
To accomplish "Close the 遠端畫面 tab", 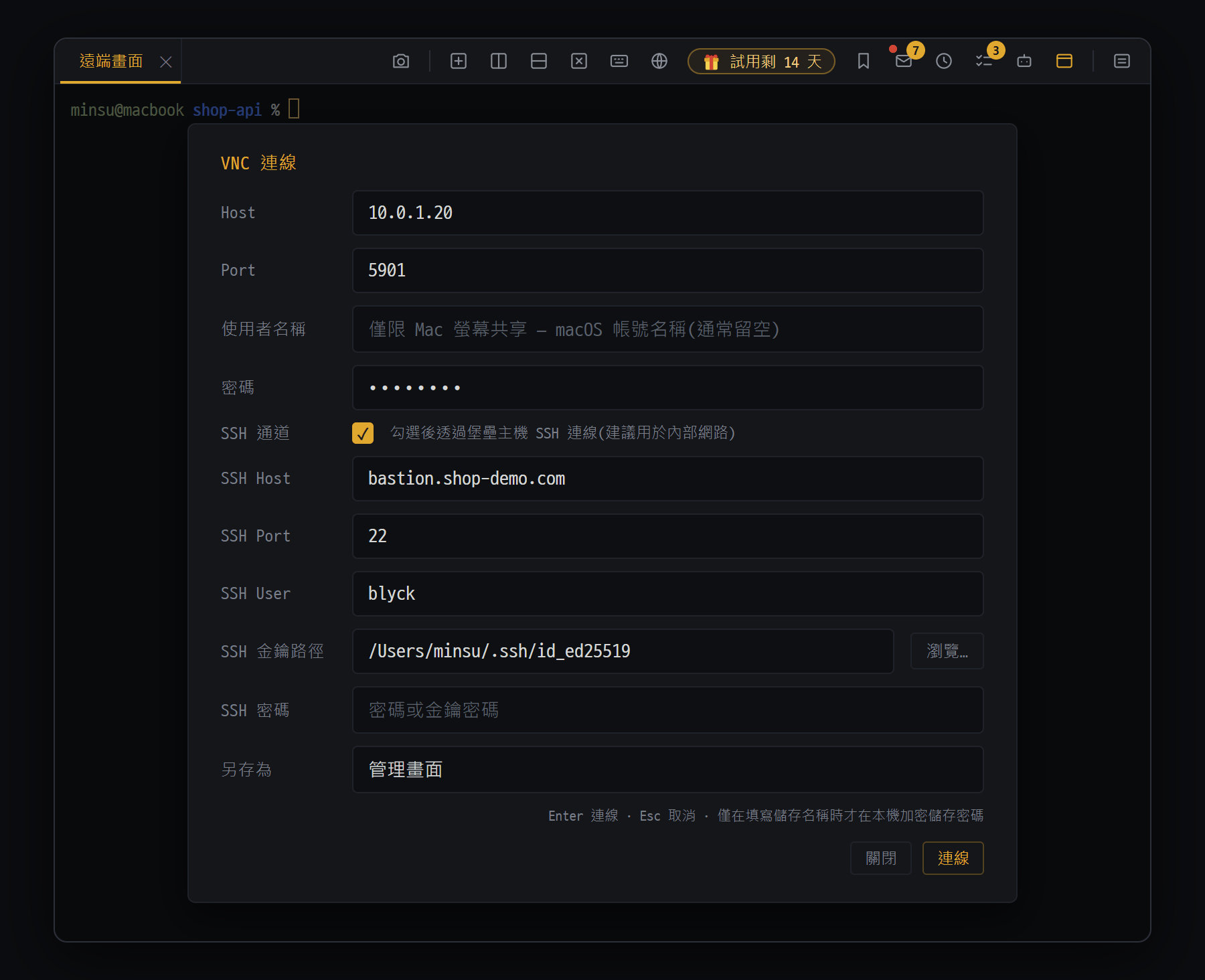I will [166, 62].
